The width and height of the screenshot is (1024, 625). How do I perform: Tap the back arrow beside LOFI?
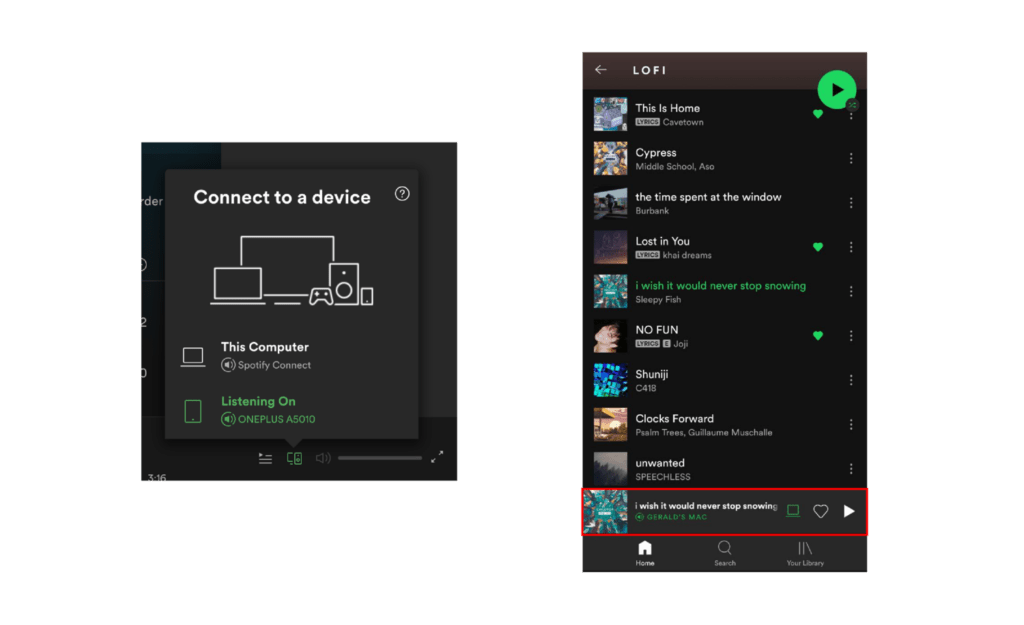coord(601,70)
